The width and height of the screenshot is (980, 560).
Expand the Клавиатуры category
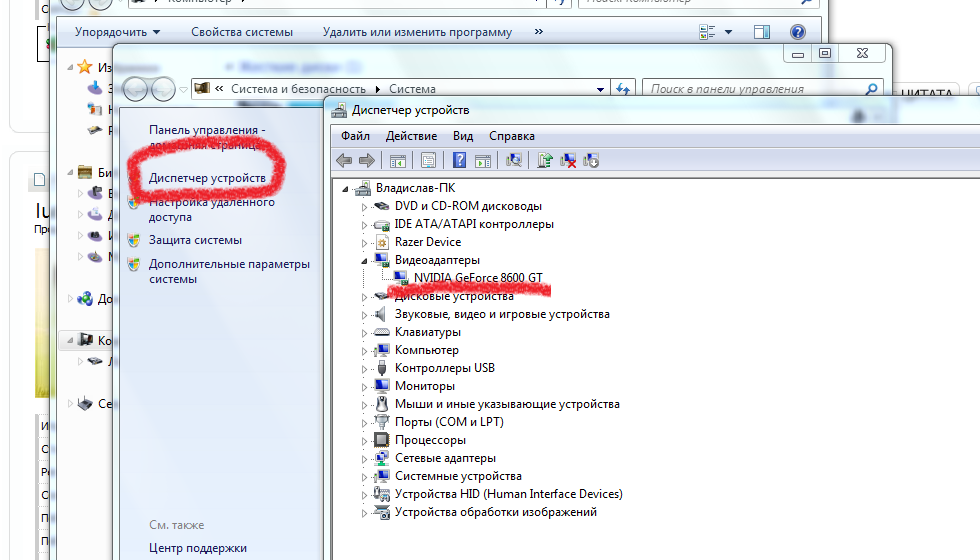(364, 333)
